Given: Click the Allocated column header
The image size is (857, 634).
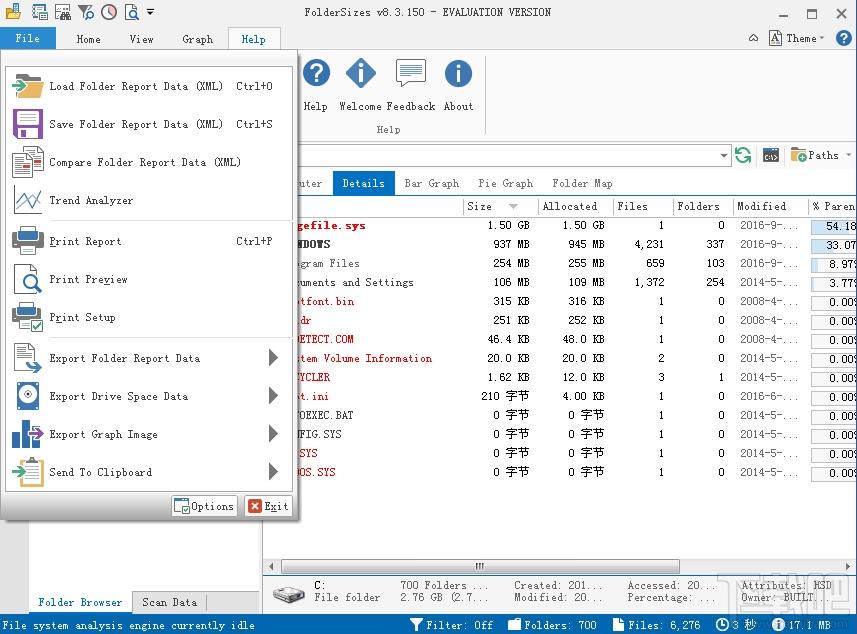Looking at the screenshot, I should (x=575, y=206).
